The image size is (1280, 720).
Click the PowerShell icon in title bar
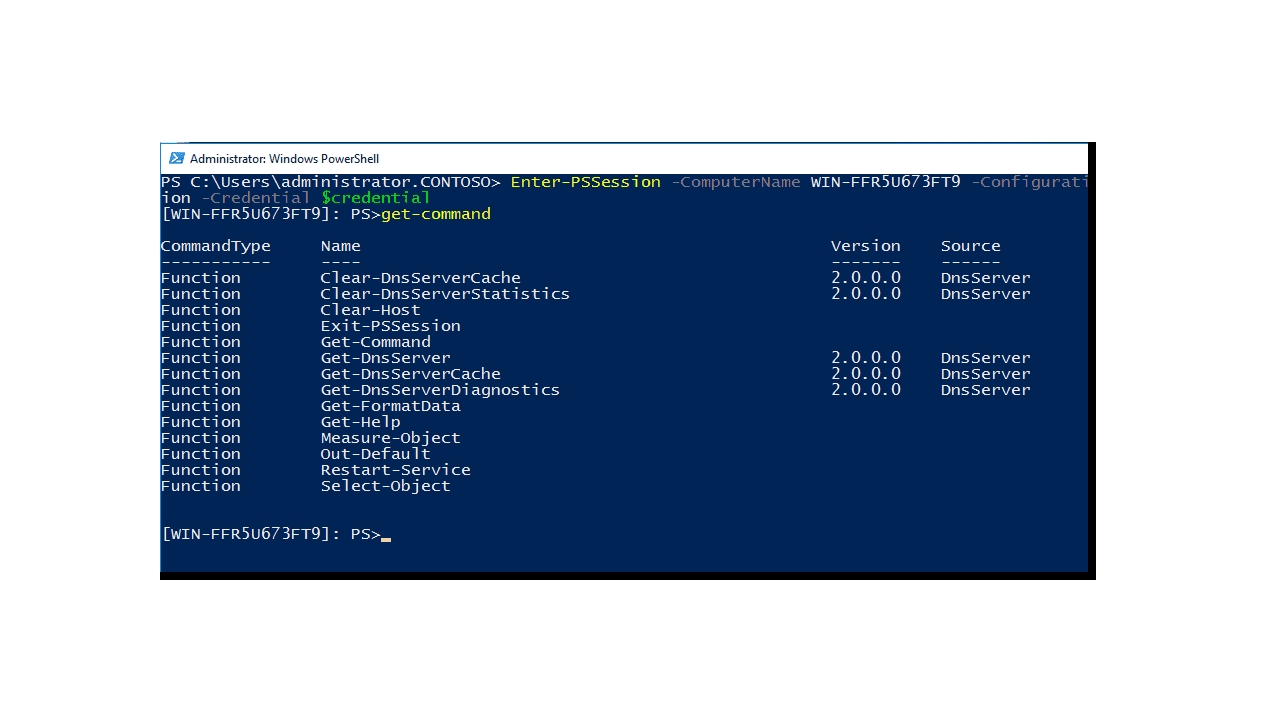tap(177, 158)
